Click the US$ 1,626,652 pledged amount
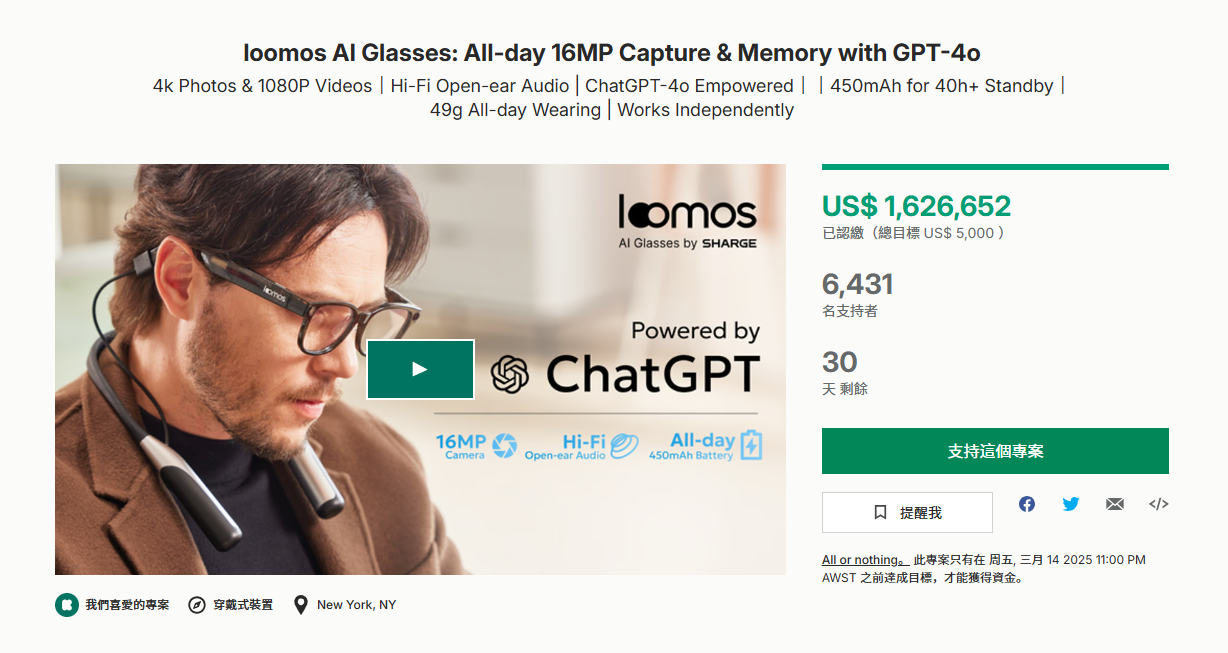 point(916,206)
